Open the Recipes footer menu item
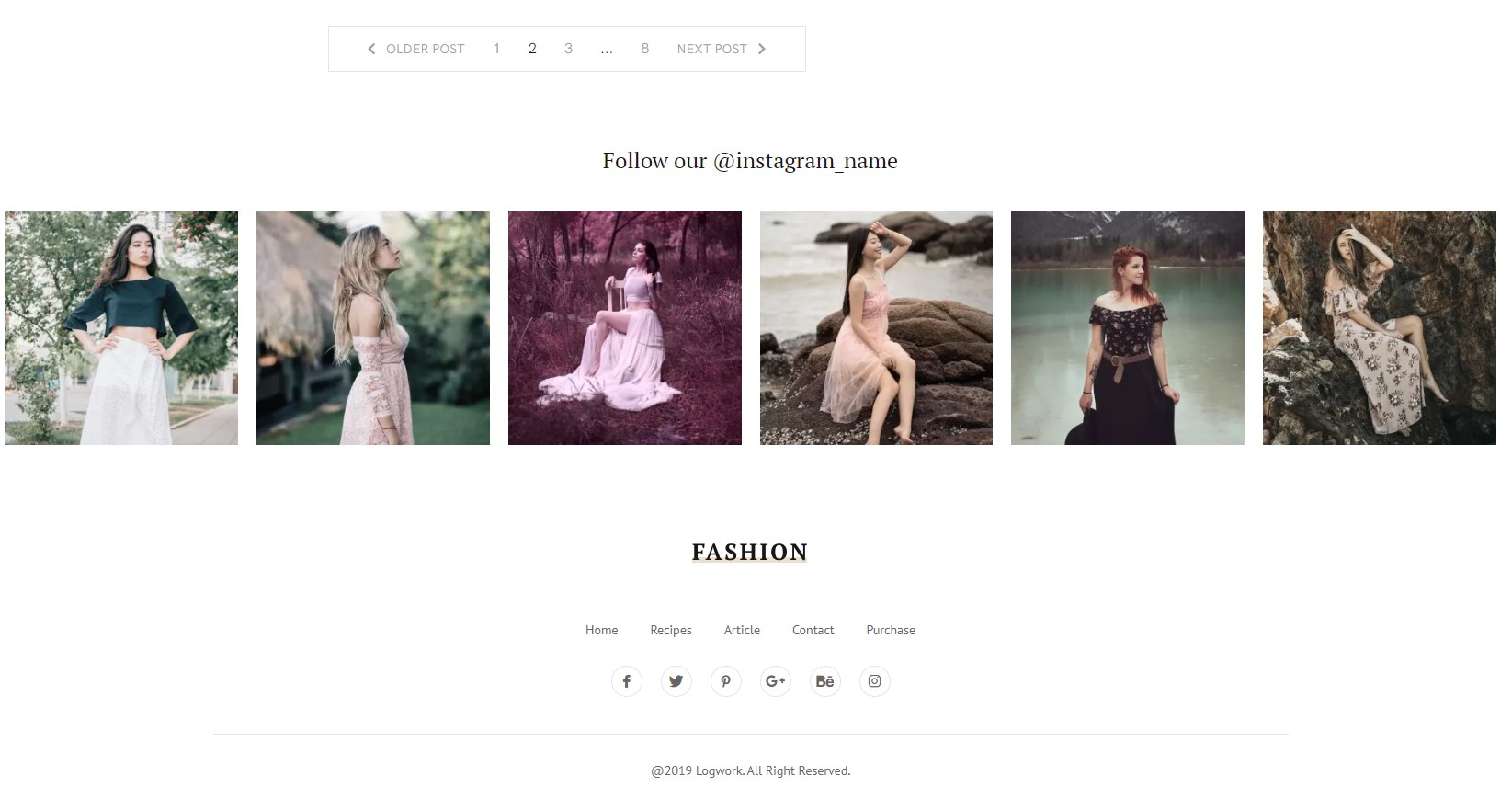This screenshot has width=1512, height=799. click(x=671, y=630)
